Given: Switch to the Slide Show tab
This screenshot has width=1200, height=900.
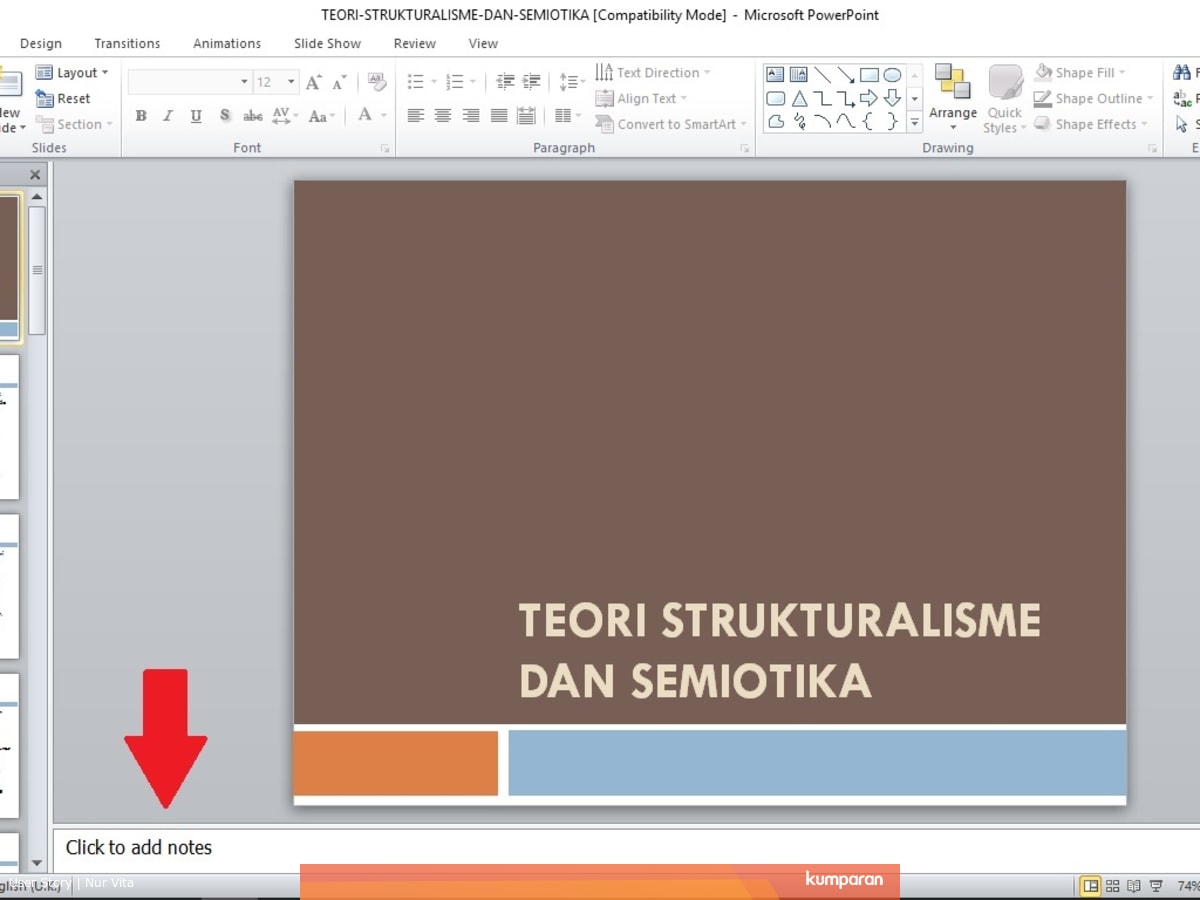Looking at the screenshot, I should (327, 44).
